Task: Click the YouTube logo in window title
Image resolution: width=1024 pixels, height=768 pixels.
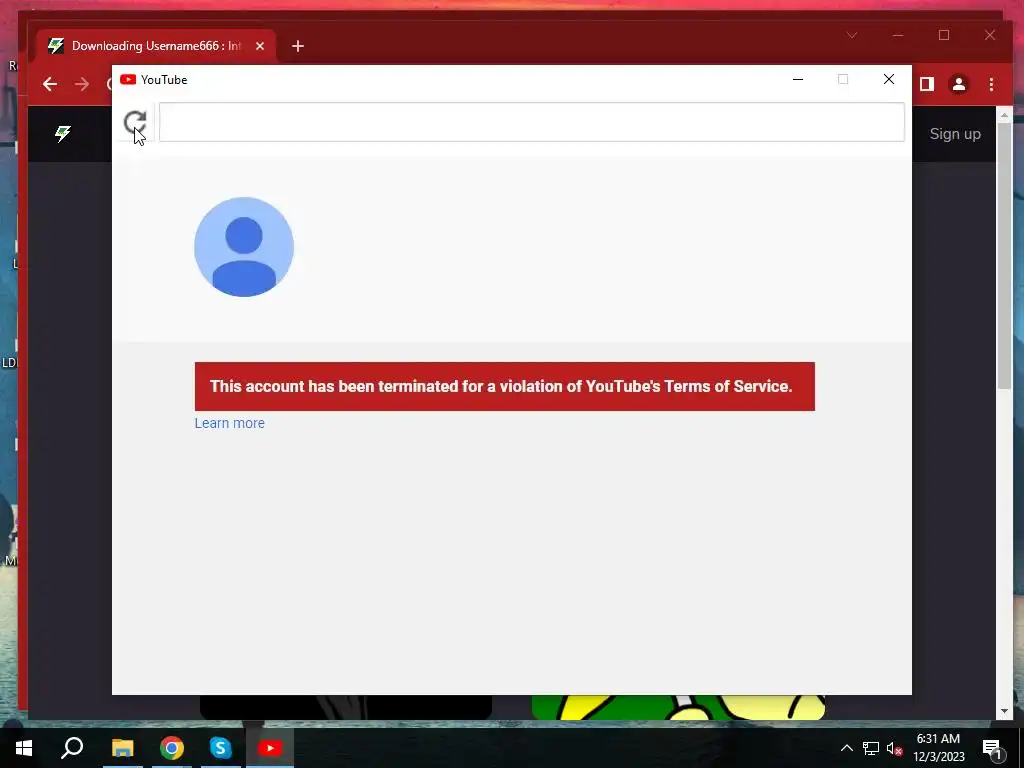Action: point(128,80)
